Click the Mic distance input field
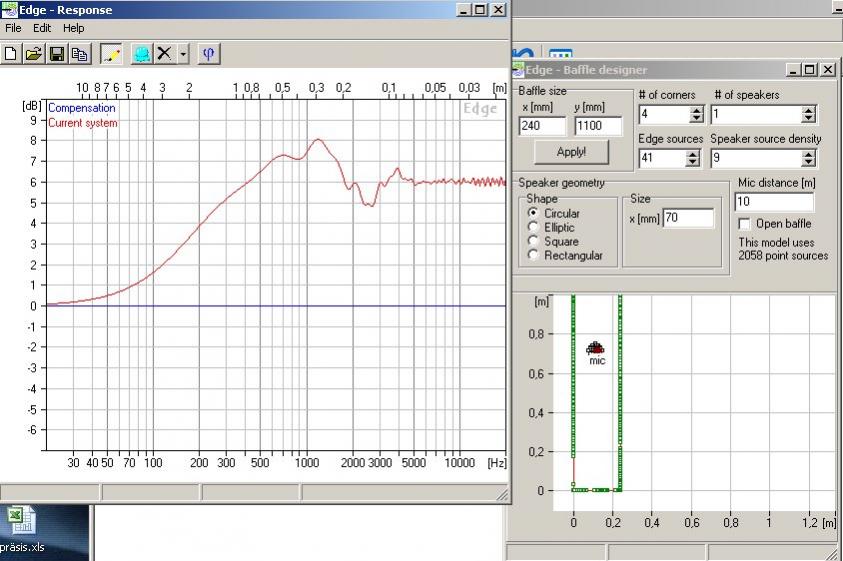This screenshot has width=843, height=561. (x=774, y=202)
